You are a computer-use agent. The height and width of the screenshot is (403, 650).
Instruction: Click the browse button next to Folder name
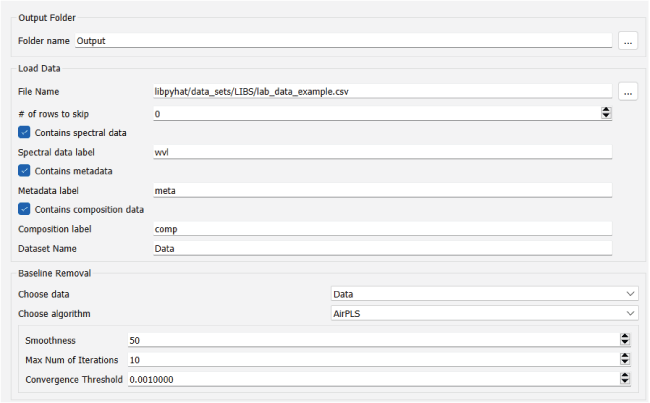[x=628, y=41]
